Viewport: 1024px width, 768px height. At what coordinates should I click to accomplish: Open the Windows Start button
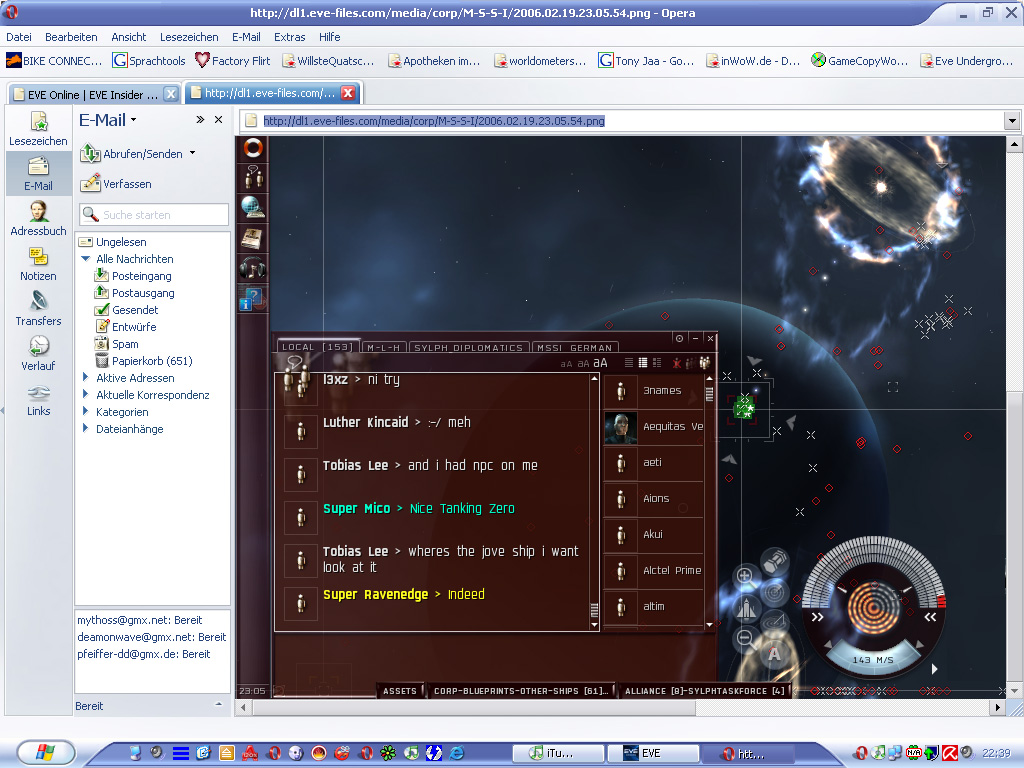click(x=46, y=753)
